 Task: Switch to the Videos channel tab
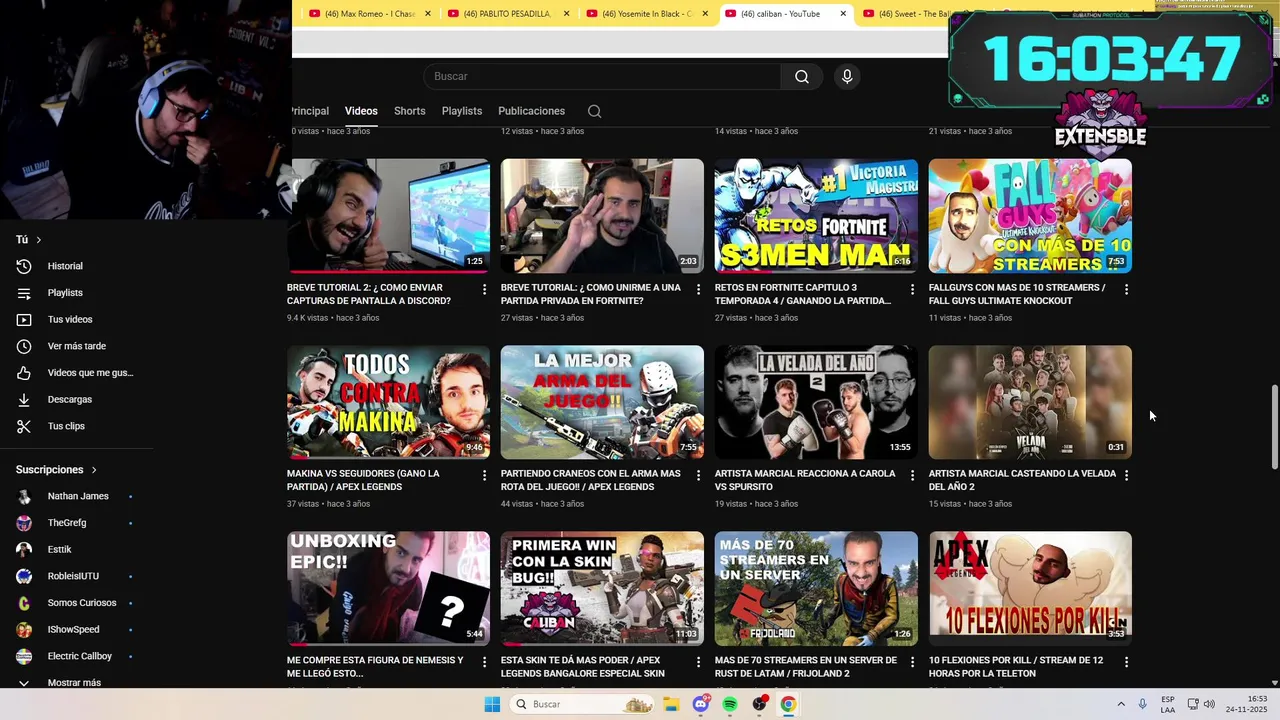pos(361,111)
